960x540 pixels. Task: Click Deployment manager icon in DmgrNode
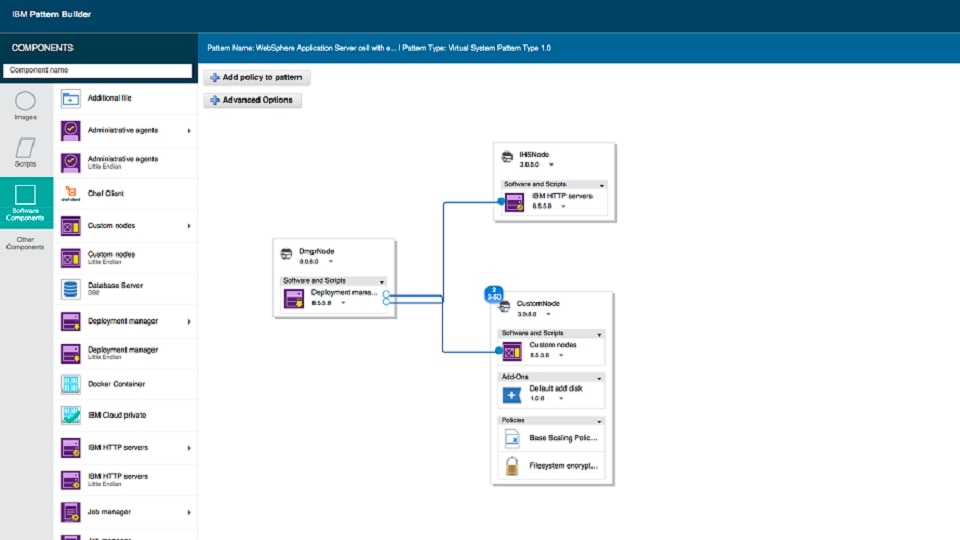[x=294, y=298]
